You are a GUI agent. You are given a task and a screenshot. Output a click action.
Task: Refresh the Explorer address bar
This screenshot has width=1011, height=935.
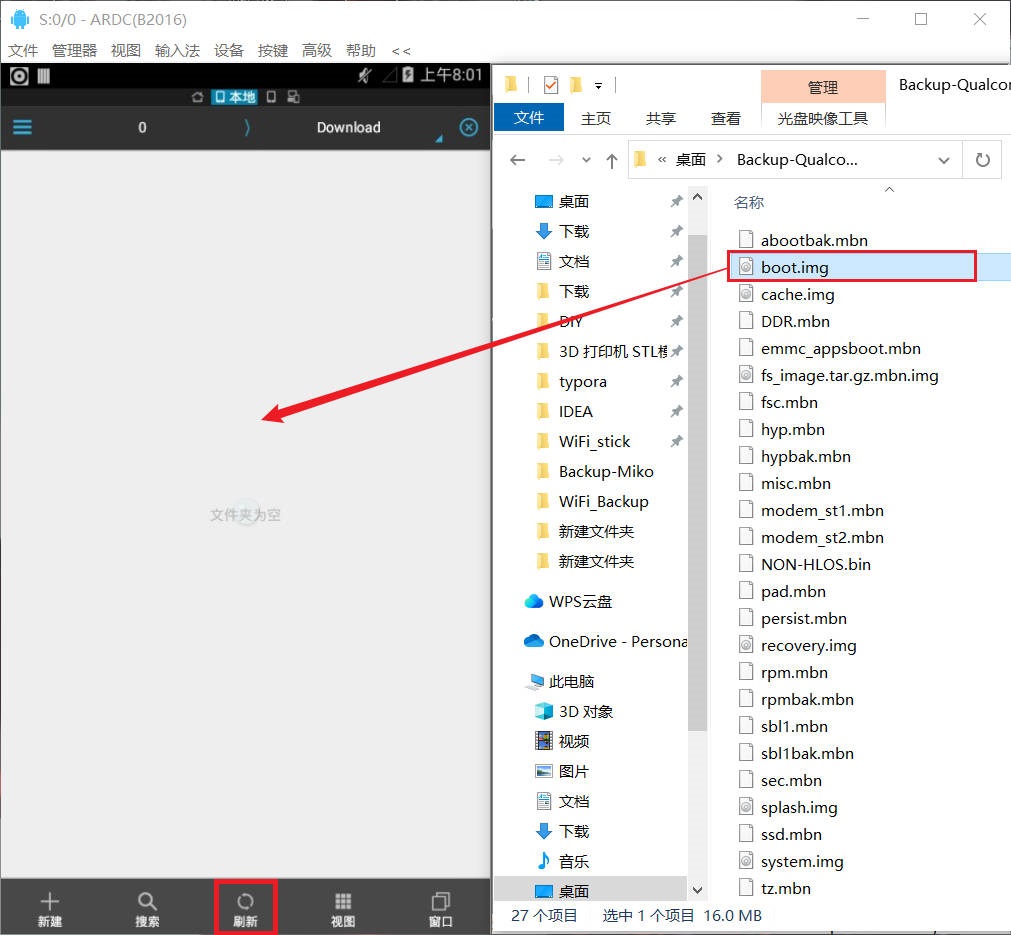(982, 160)
